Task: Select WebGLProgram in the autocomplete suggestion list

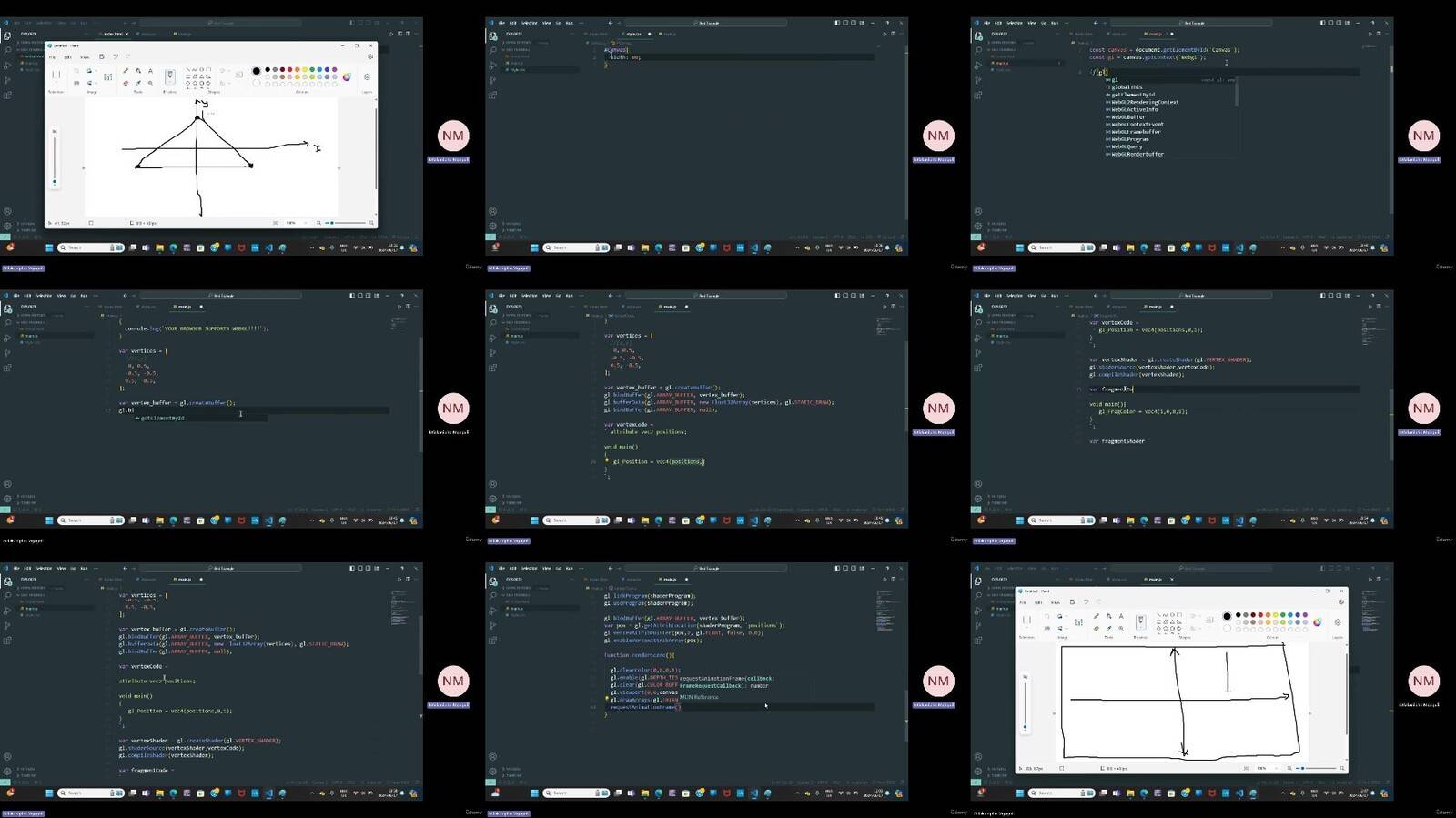Action: point(1130,139)
